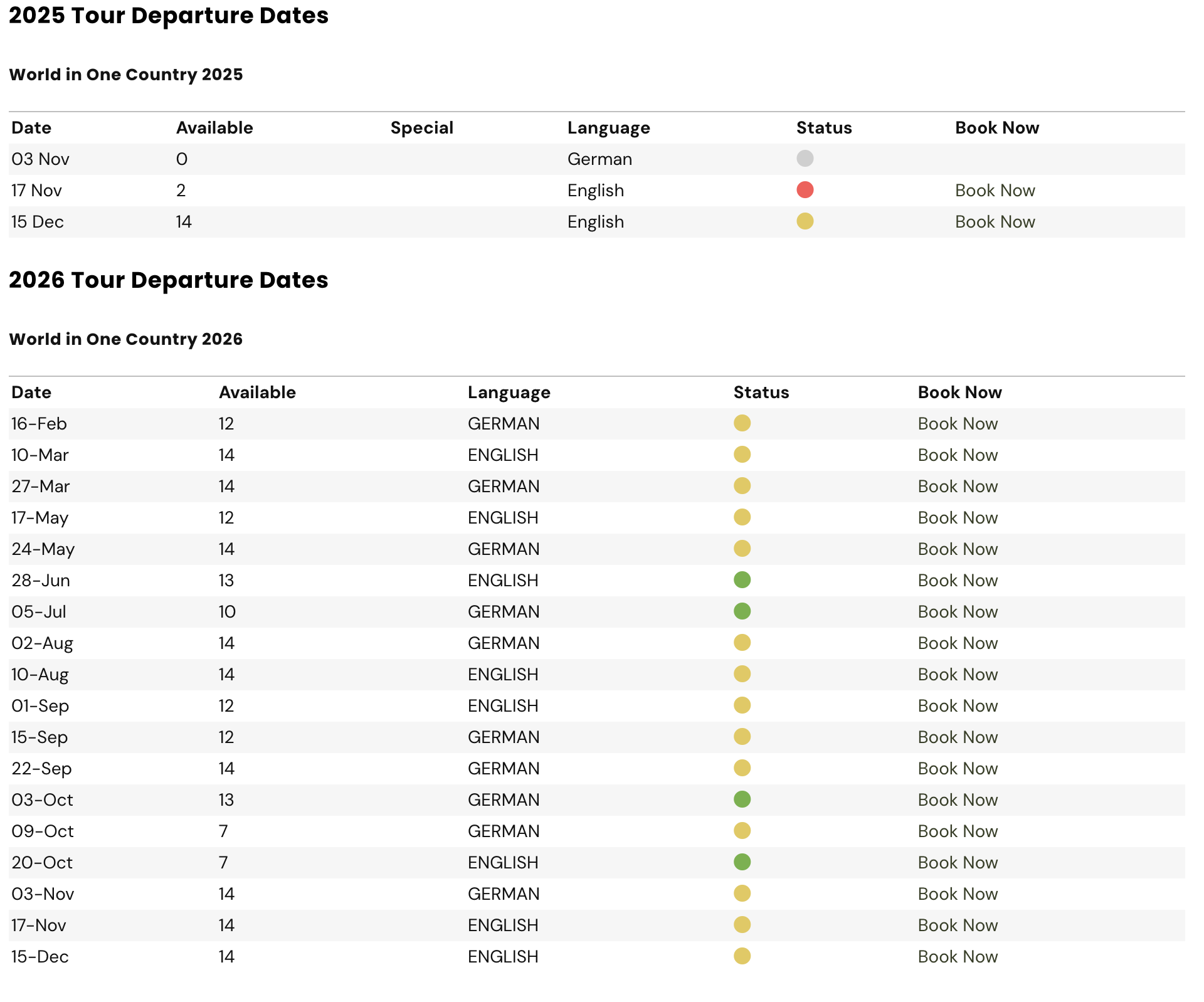Book the 15 Dec 2025 English tour
1204x1002 pixels.
[x=995, y=222]
